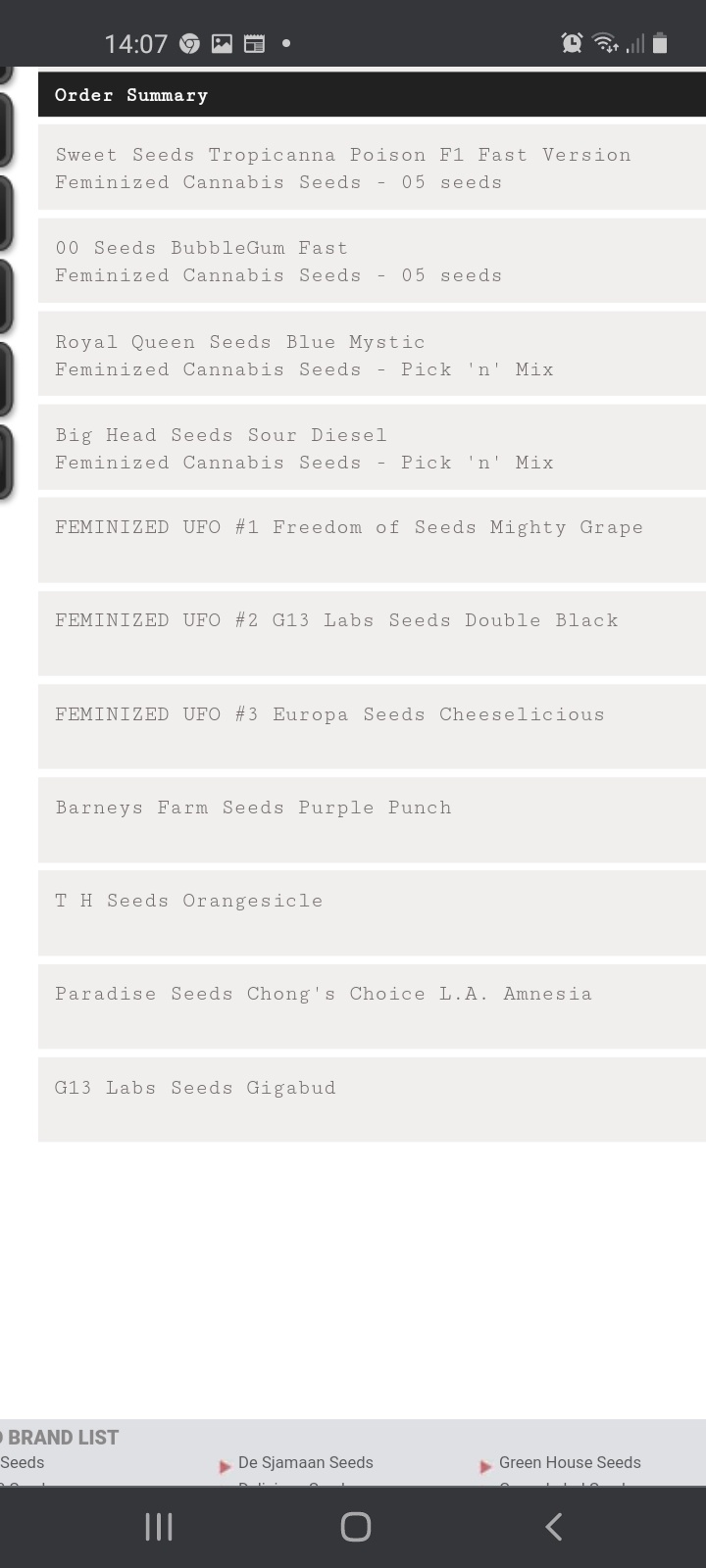Select the G13 Labs Seeds Gigabud row
The height and width of the screenshot is (1568, 706).
point(372,1101)
